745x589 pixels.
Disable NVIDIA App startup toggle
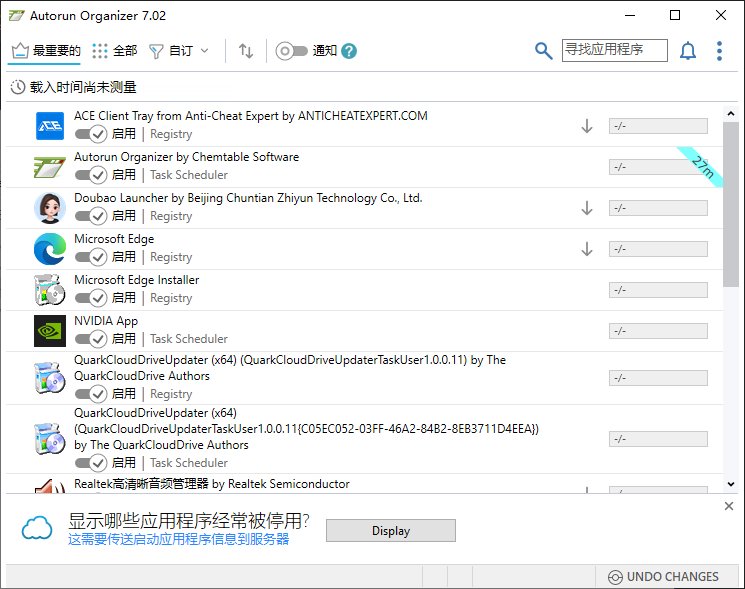tap(91, 339)
